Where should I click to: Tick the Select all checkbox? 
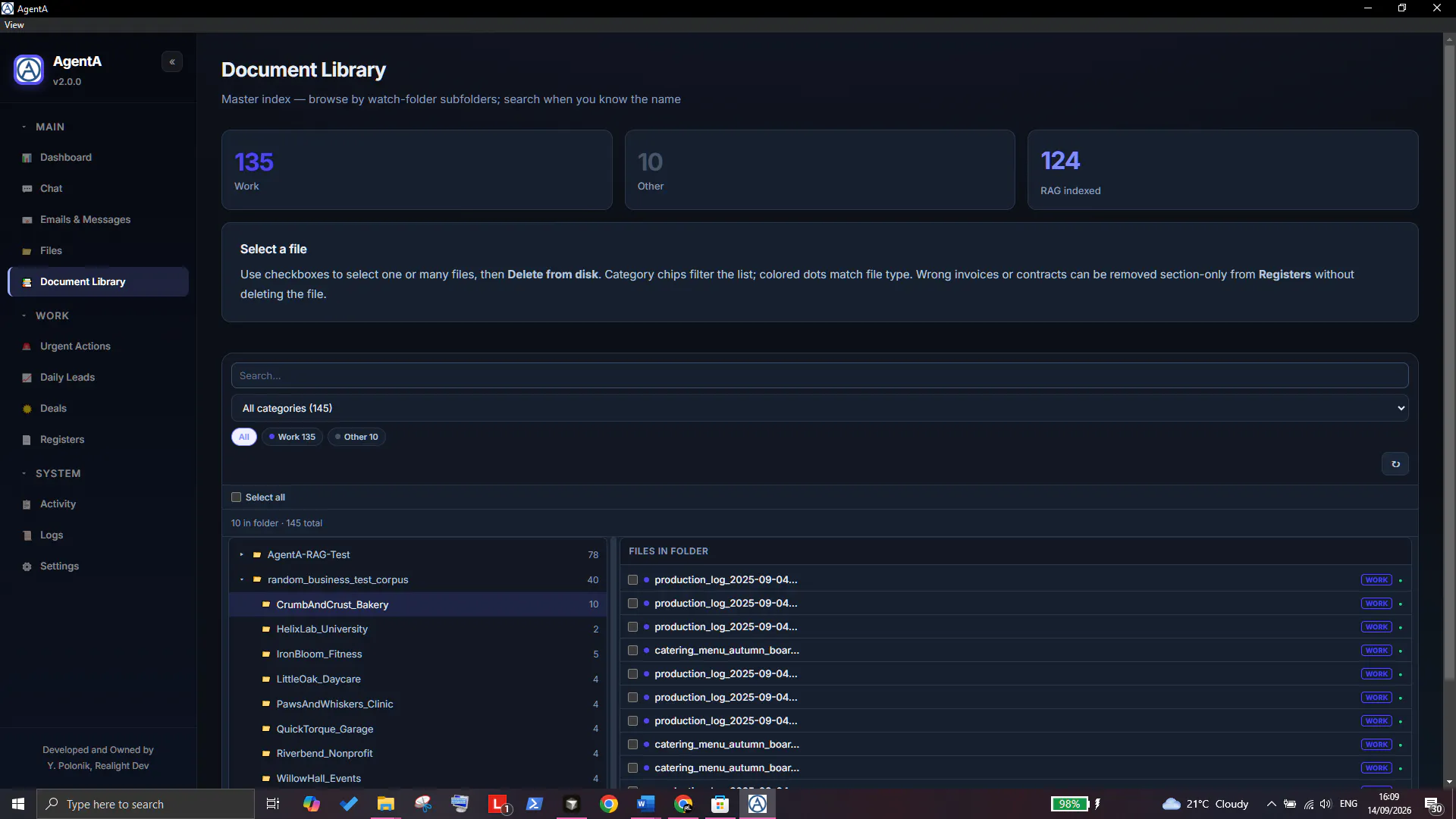click(237, 497)
